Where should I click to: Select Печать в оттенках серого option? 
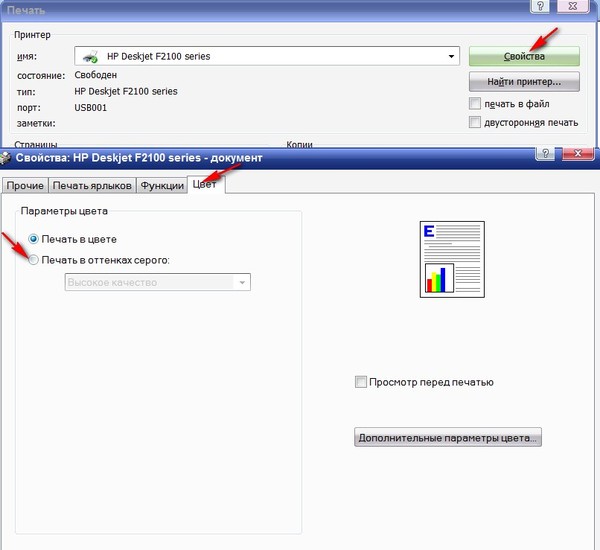point(34,260)
